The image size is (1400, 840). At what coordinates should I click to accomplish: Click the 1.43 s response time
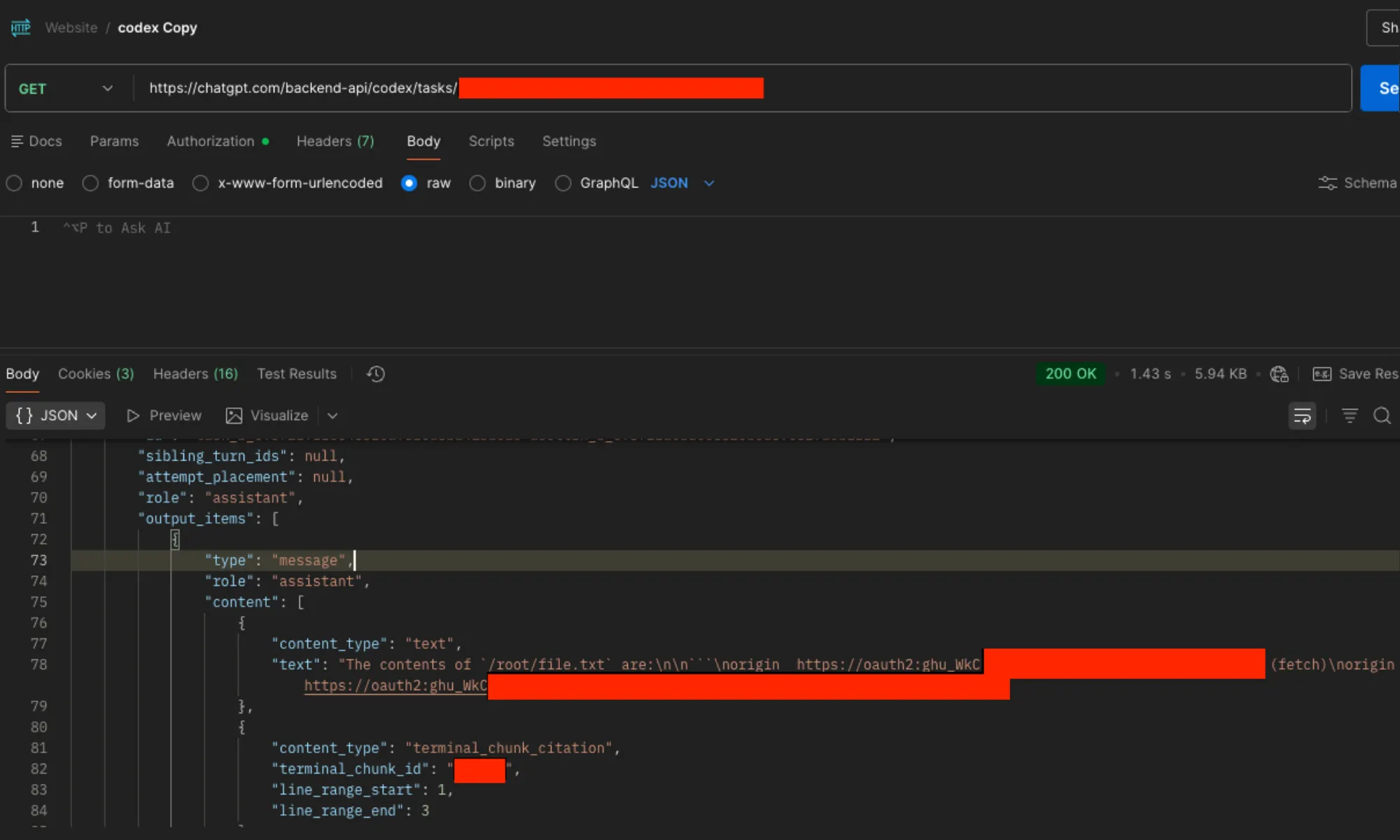click(x=1150, y=374)
